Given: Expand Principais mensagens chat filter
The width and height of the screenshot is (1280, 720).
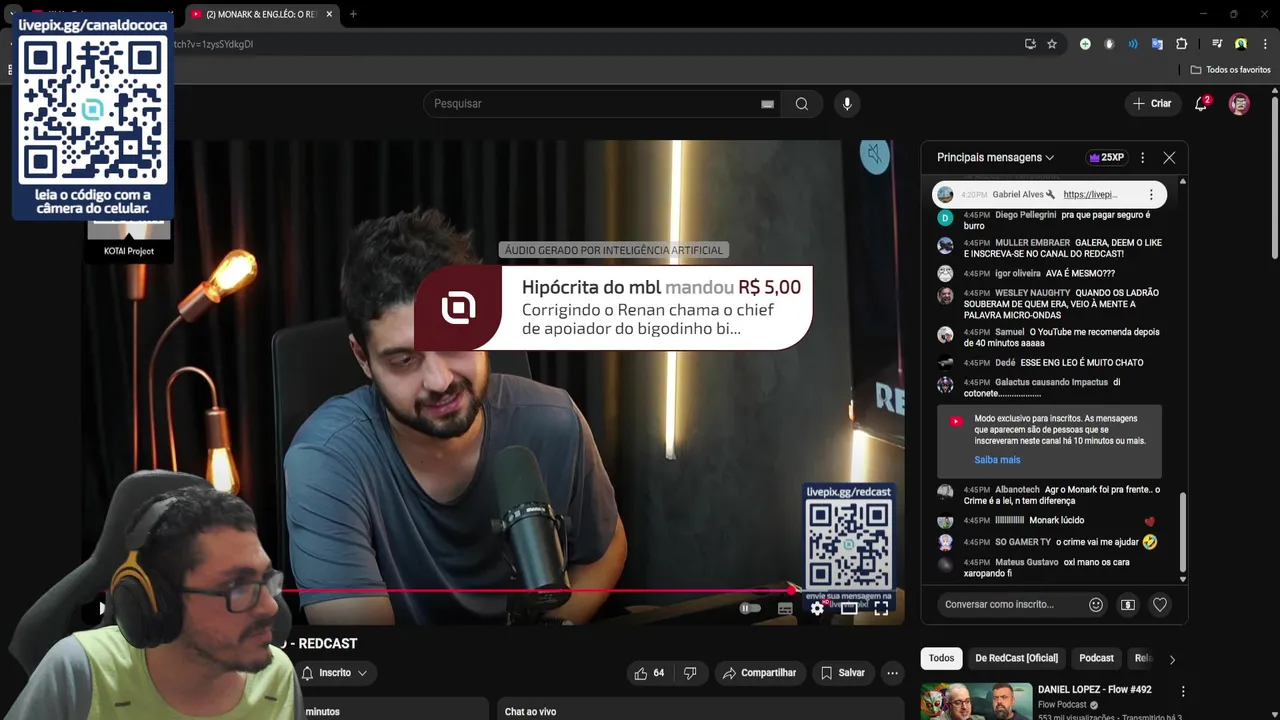Looking at the screenshot, I should click(996, 158).
